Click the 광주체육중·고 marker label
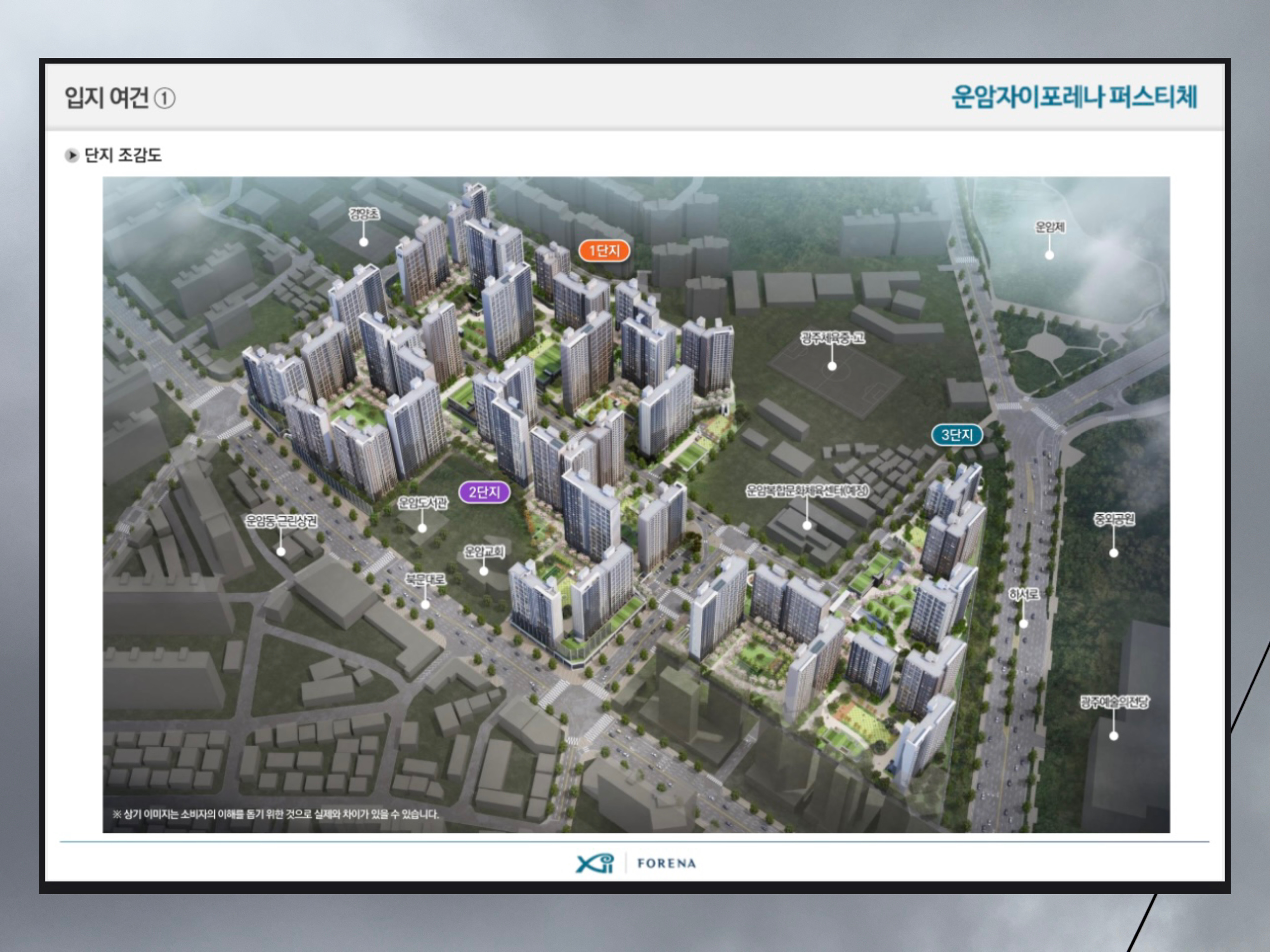The height and width of the screenshot is (952, 1270). [832, 338]
